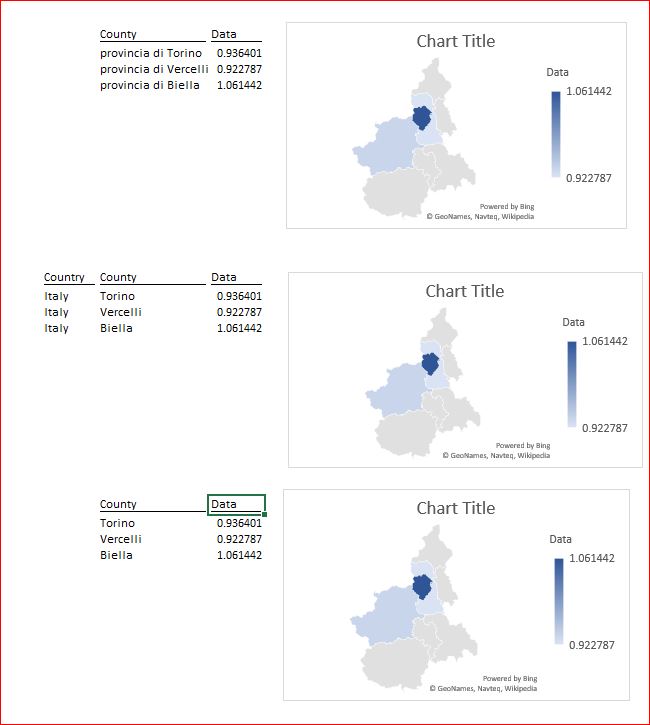Click the selected Data header cell in the third table
The width and height of the screenshot is (650, 725).
pyautogui.click(x=236, y=504)
